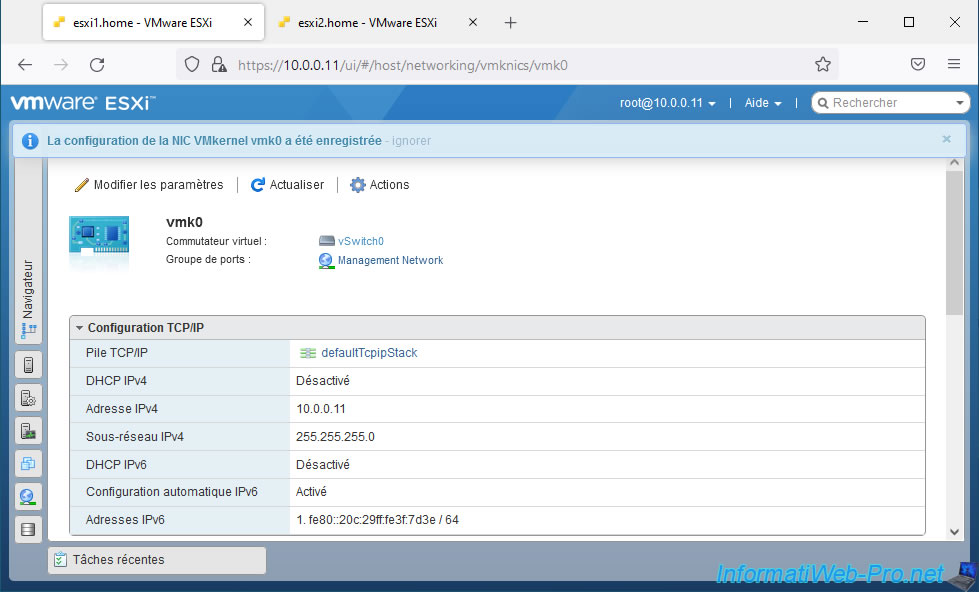
Task: Select the subnet value 255.255.255.0
Action: click(x=335, y=437)
